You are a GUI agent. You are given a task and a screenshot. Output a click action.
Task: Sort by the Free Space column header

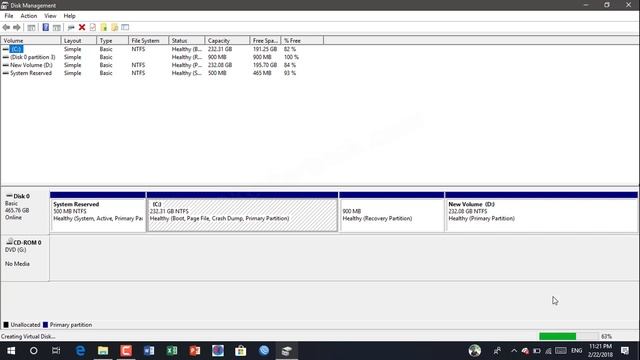coord(265,40)
